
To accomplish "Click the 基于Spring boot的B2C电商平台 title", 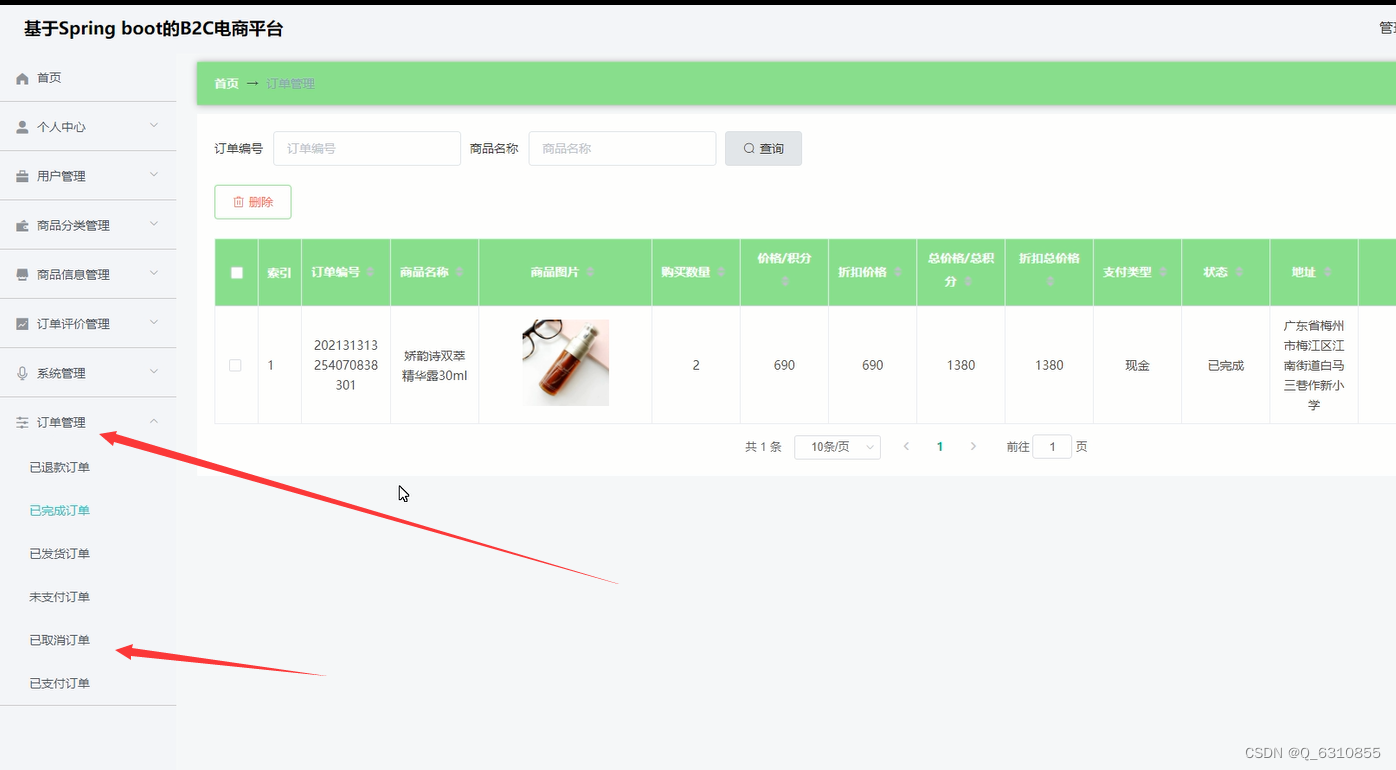I will pyautogui.click(x=153, y=29).
